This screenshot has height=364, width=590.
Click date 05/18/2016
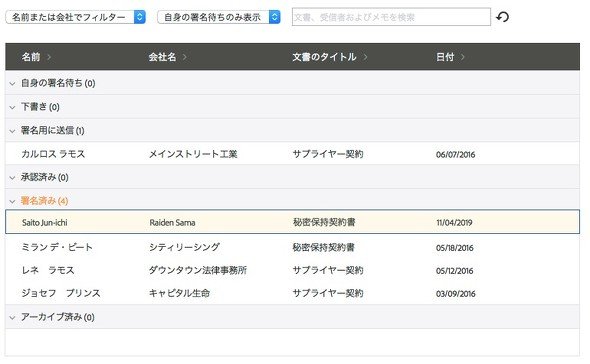point(455,248)
